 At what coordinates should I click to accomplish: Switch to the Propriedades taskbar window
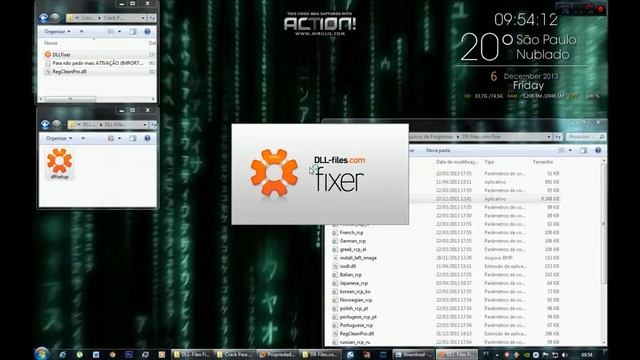[x=278, y=355]
